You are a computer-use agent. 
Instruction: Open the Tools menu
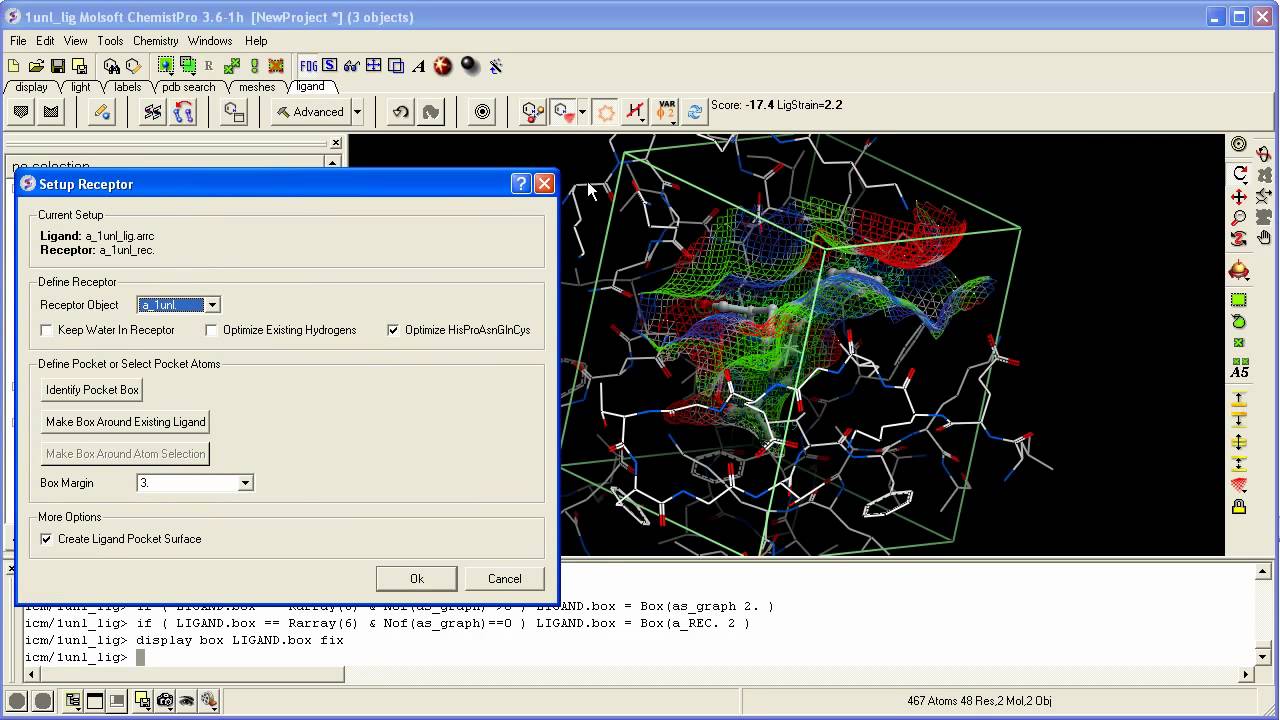tap(110, 41)
